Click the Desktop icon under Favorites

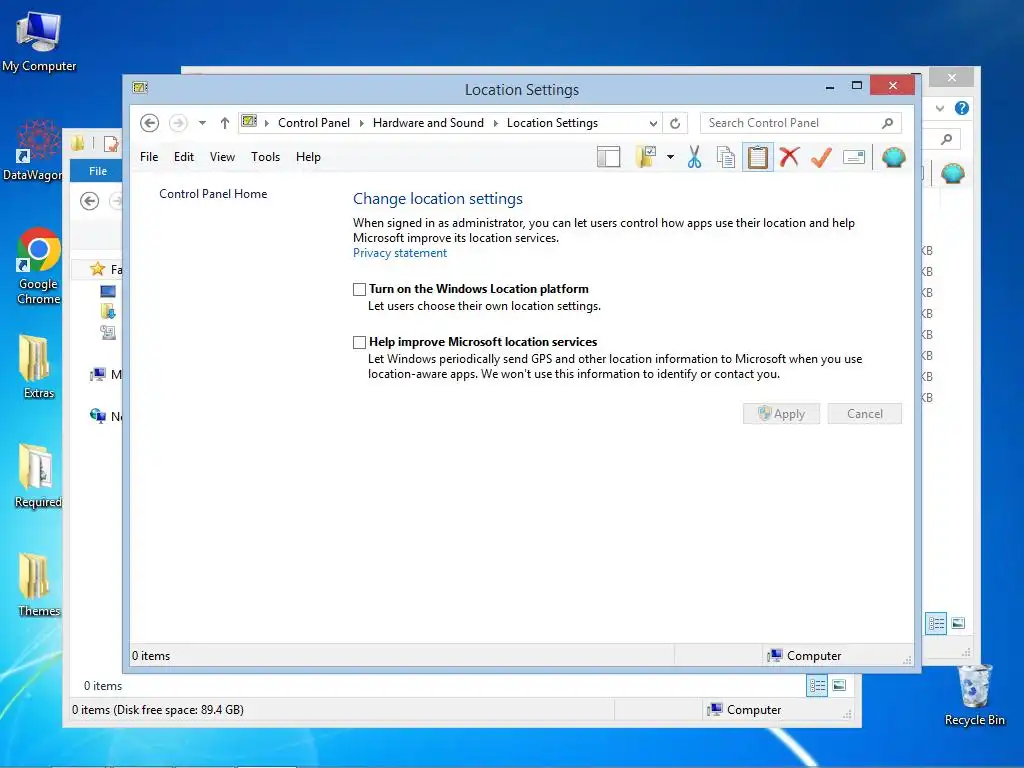point(108,291)
